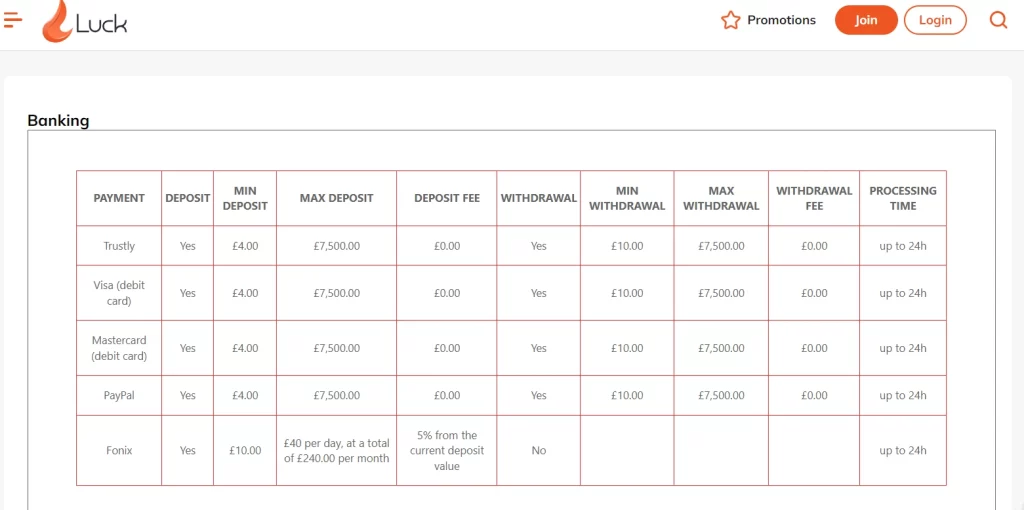Viewport: 1024px width, 510px height.
Task: Click the MAX WITHDRAWAL column header
Action: [x=721, y=199]
